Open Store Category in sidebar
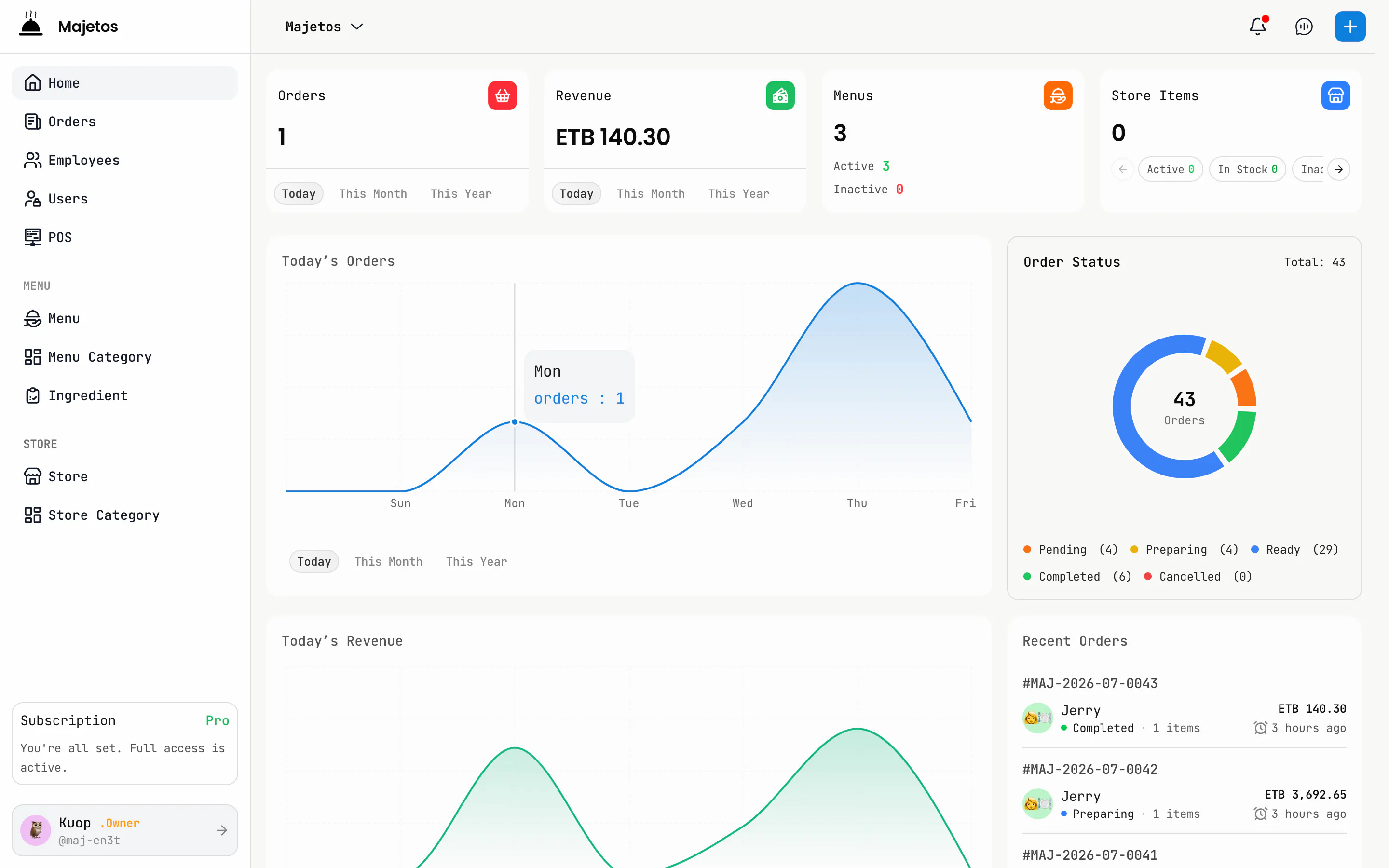This screenshot has width=1389, height=868. click(x=124, y=515)
